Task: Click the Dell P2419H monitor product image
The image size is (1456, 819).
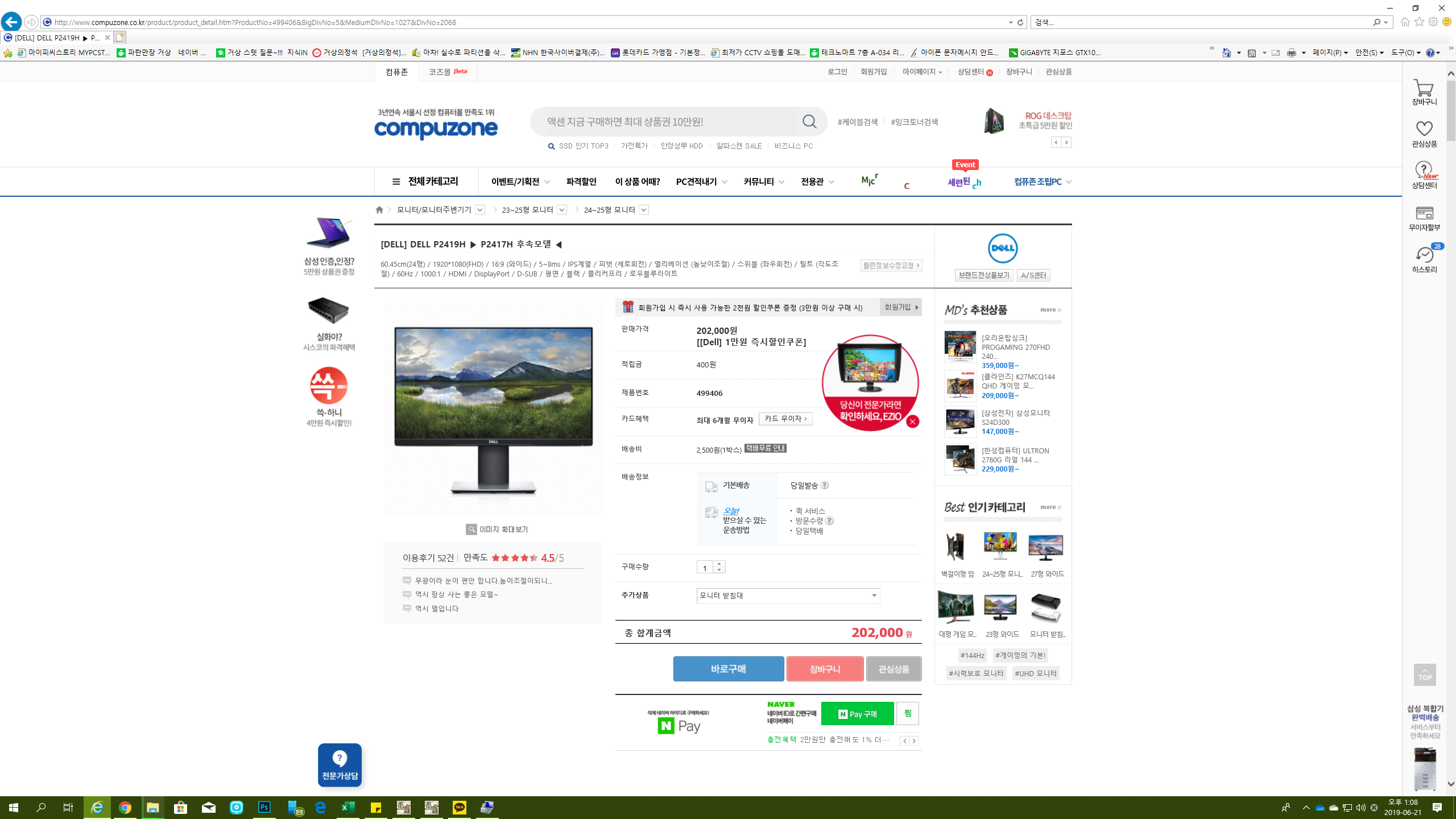Action: click(x=493, y=407)
